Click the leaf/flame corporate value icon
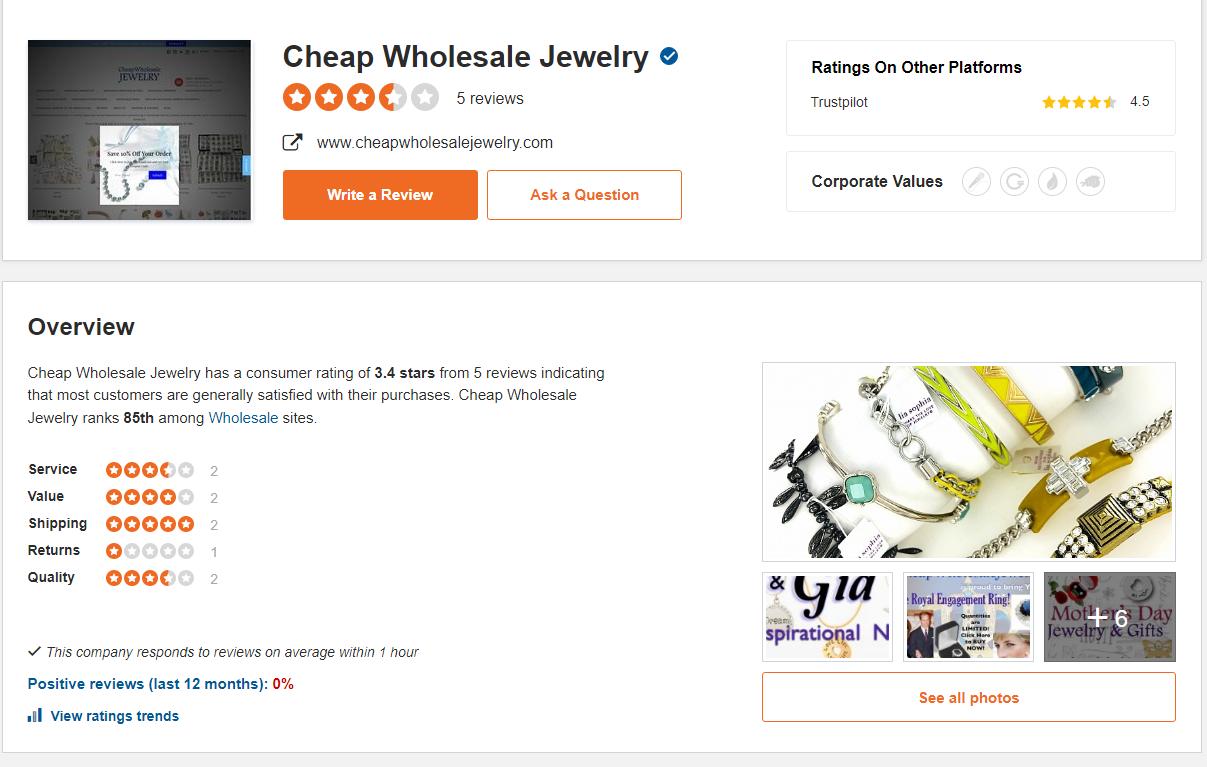This screenshot has width=1207, height=767. [x=1052, y=182]
